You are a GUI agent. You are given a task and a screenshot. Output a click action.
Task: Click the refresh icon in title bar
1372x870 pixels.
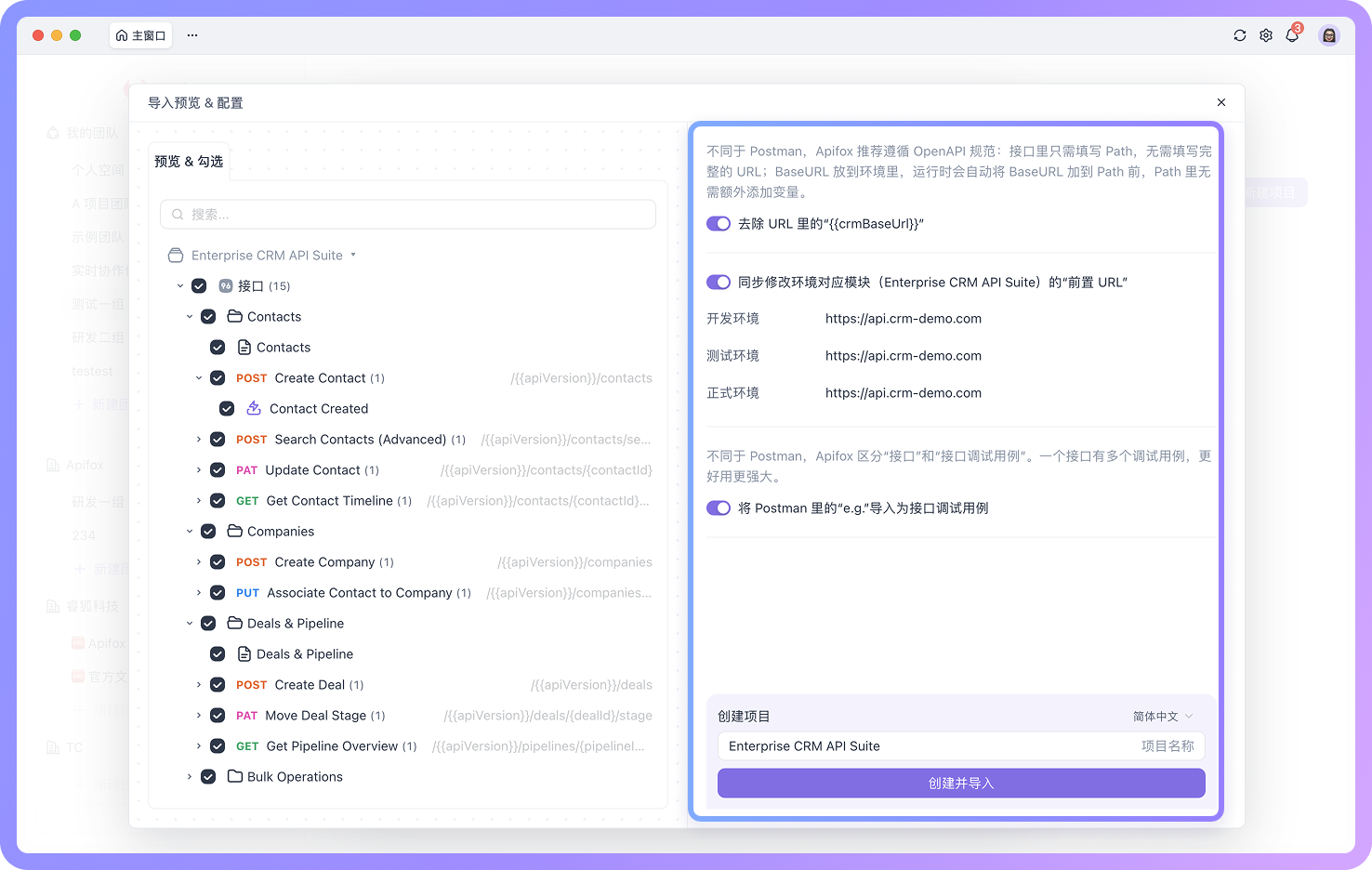pos(1240,35)
